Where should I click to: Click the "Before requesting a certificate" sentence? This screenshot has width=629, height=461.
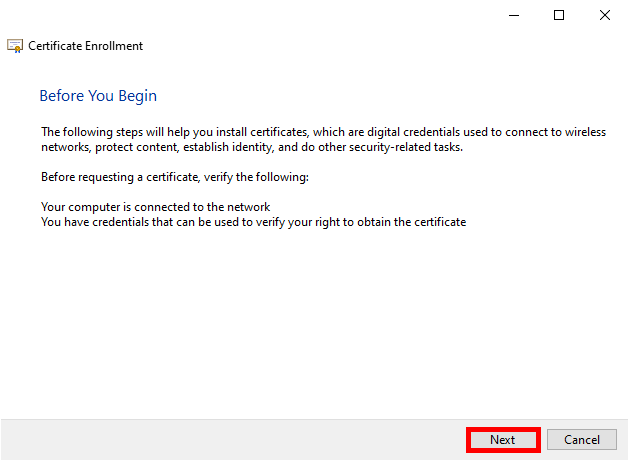[x=120, y=177]
